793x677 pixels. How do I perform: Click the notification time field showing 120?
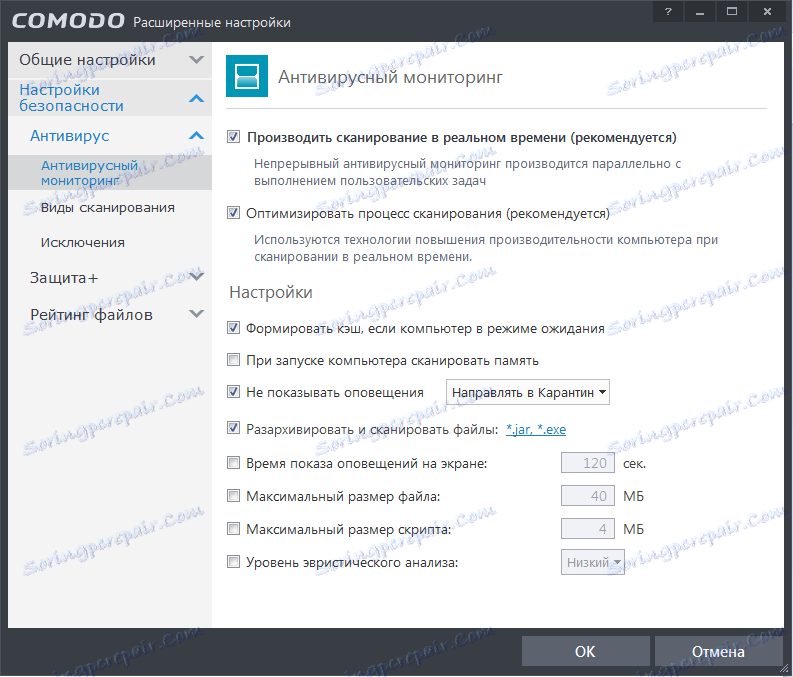tap(588, 463)
